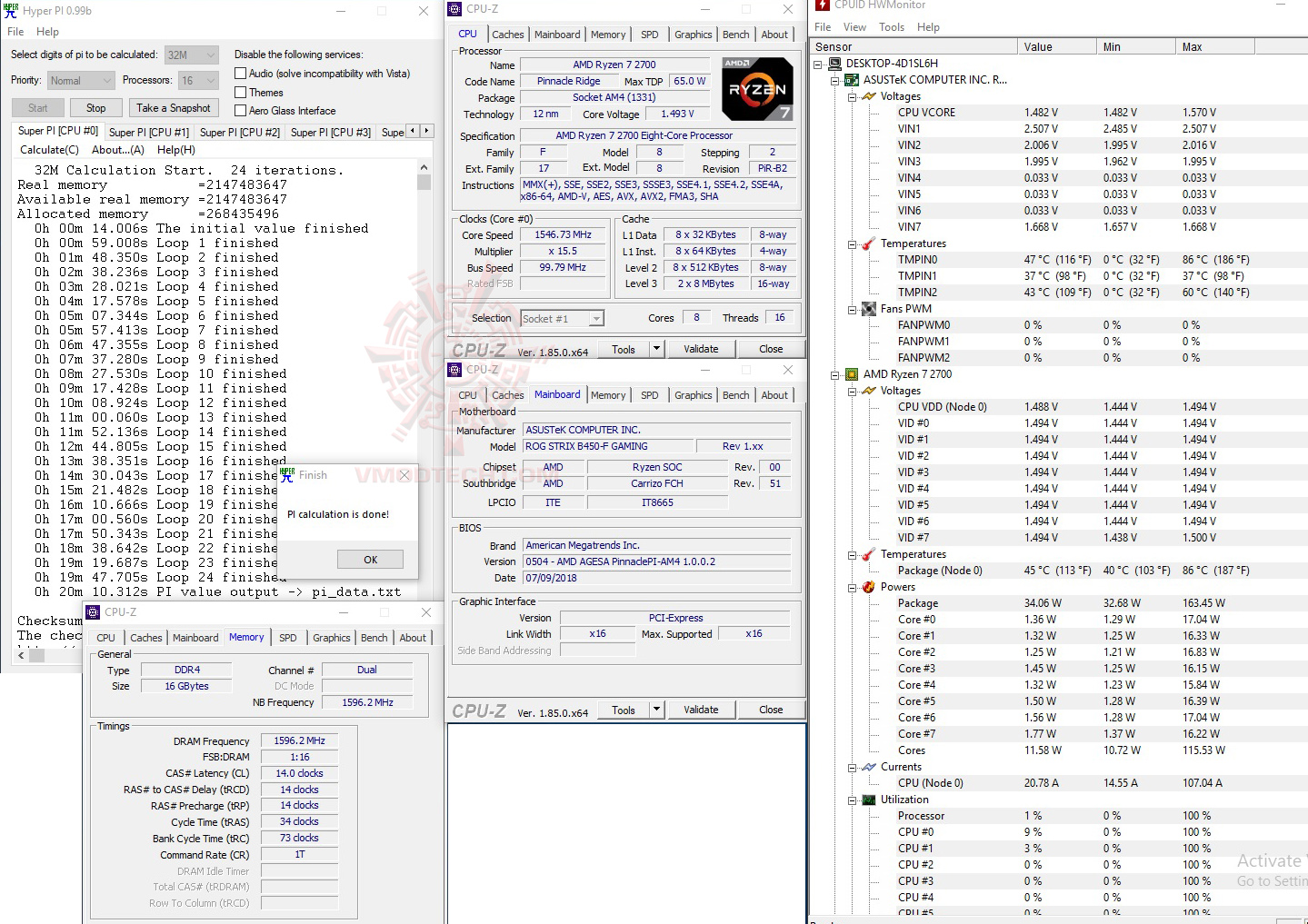The image size is (1308, 924).
Task: Select the TMPIN0 temperature row
Action: coord(1059,260)
